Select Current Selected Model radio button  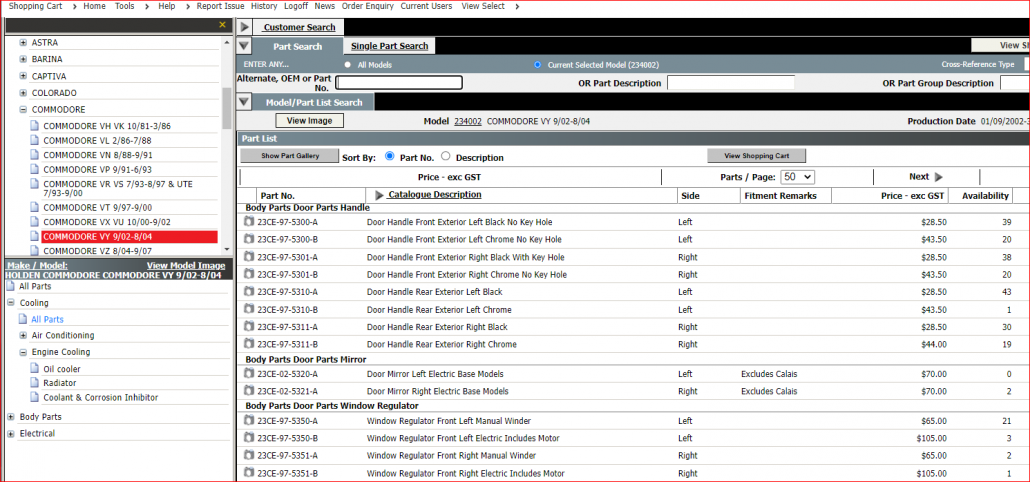537,65
